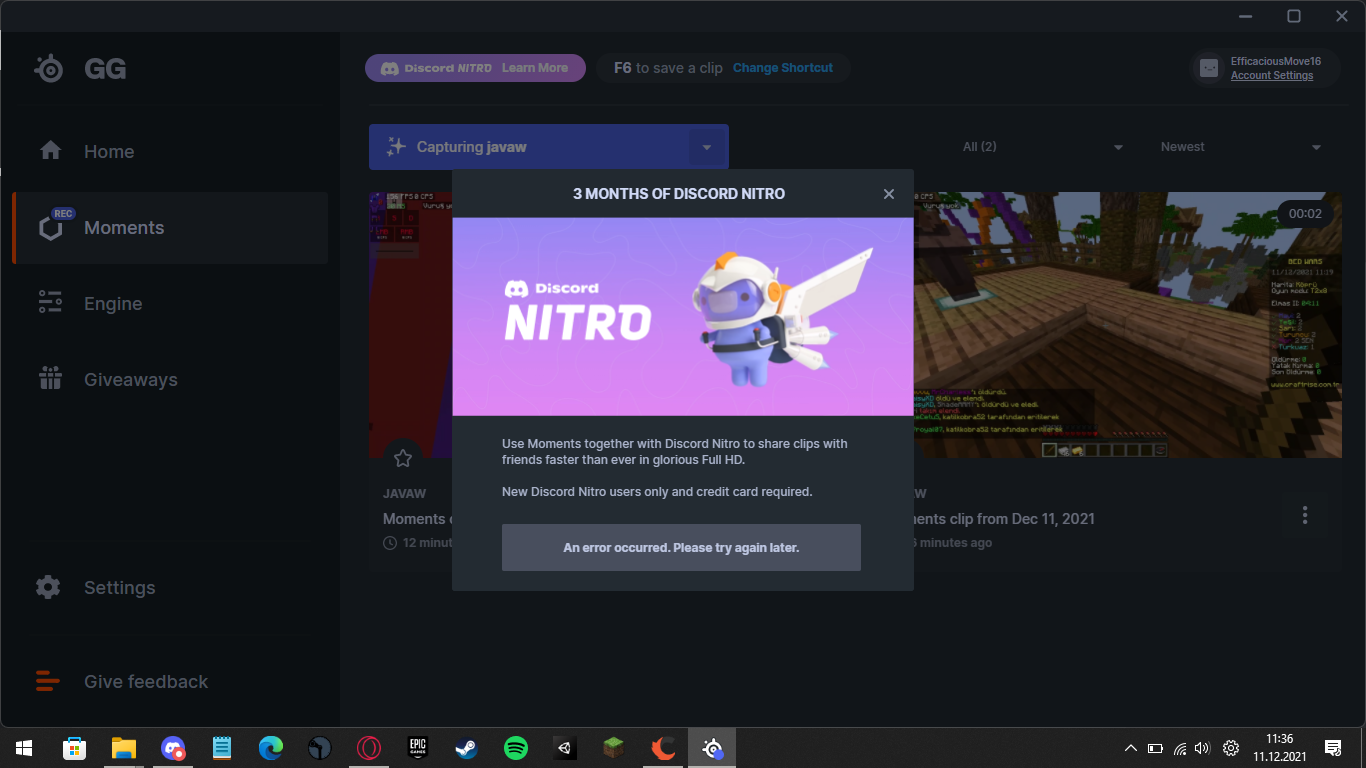This screenshot has width=1366, height=768.
Task: Open Opera GX from the taskbar
Action: tap(369, 748)
